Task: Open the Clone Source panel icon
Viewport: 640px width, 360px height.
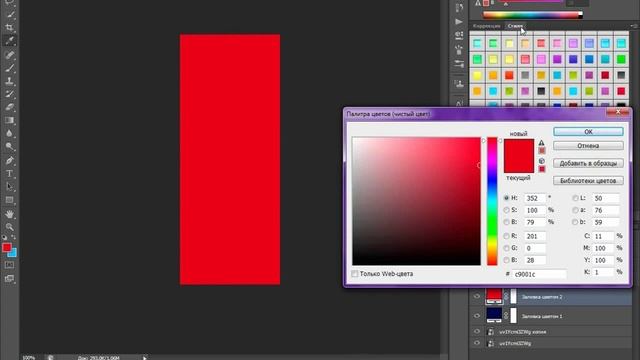Action: tap(459, 84)
